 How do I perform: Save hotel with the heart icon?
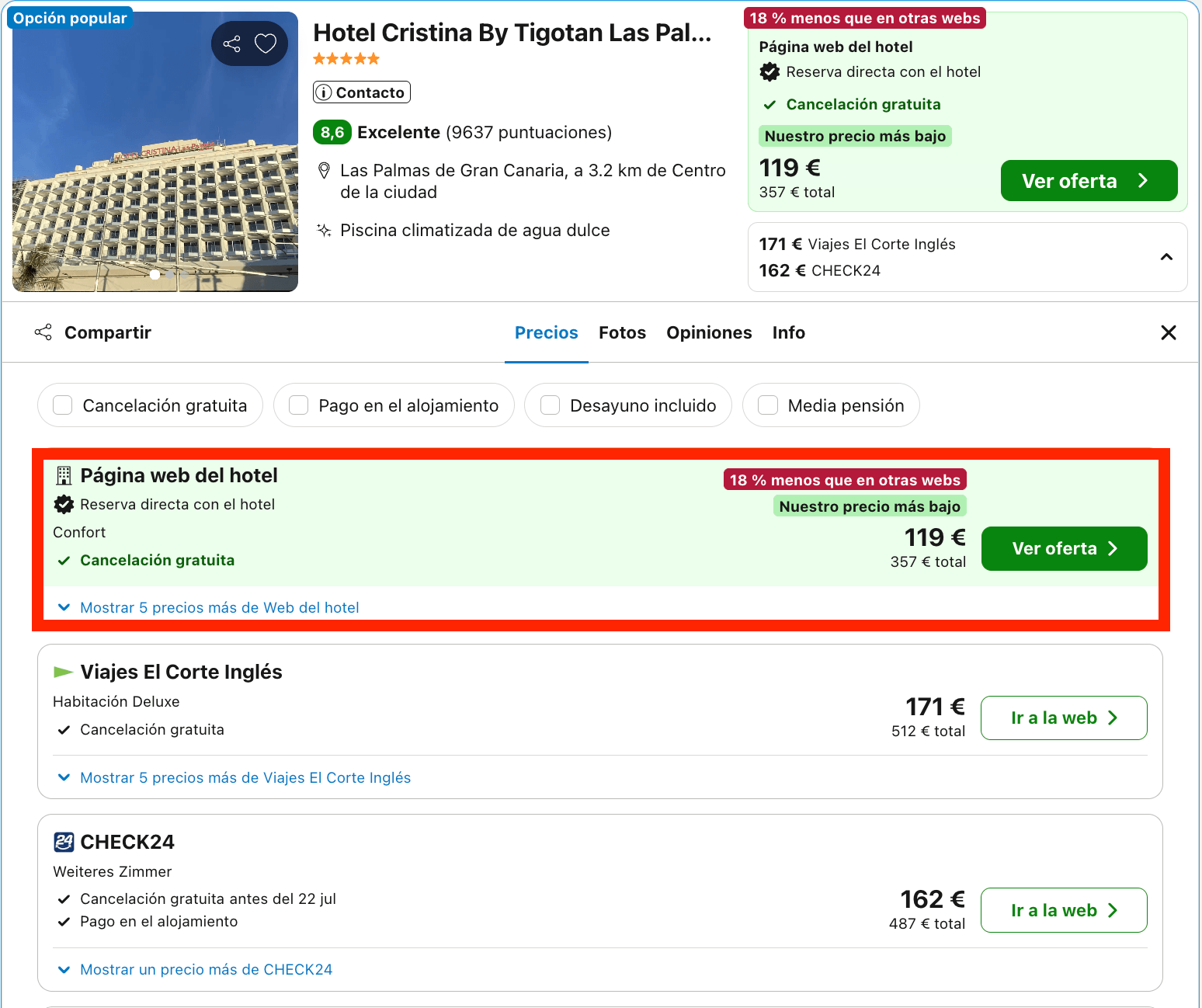tap(266, 43)
